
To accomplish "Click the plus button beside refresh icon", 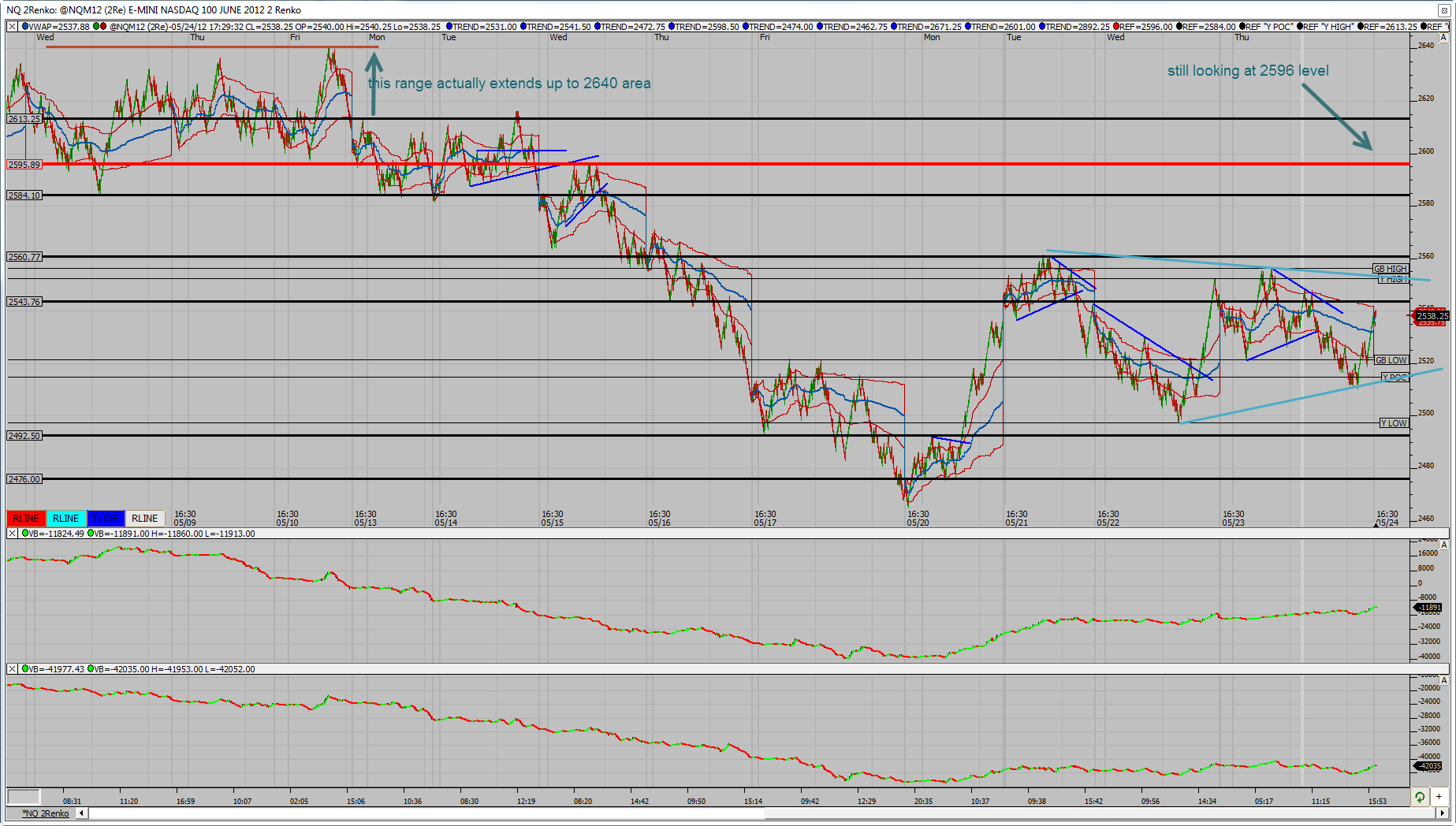I will (1439, 797).
